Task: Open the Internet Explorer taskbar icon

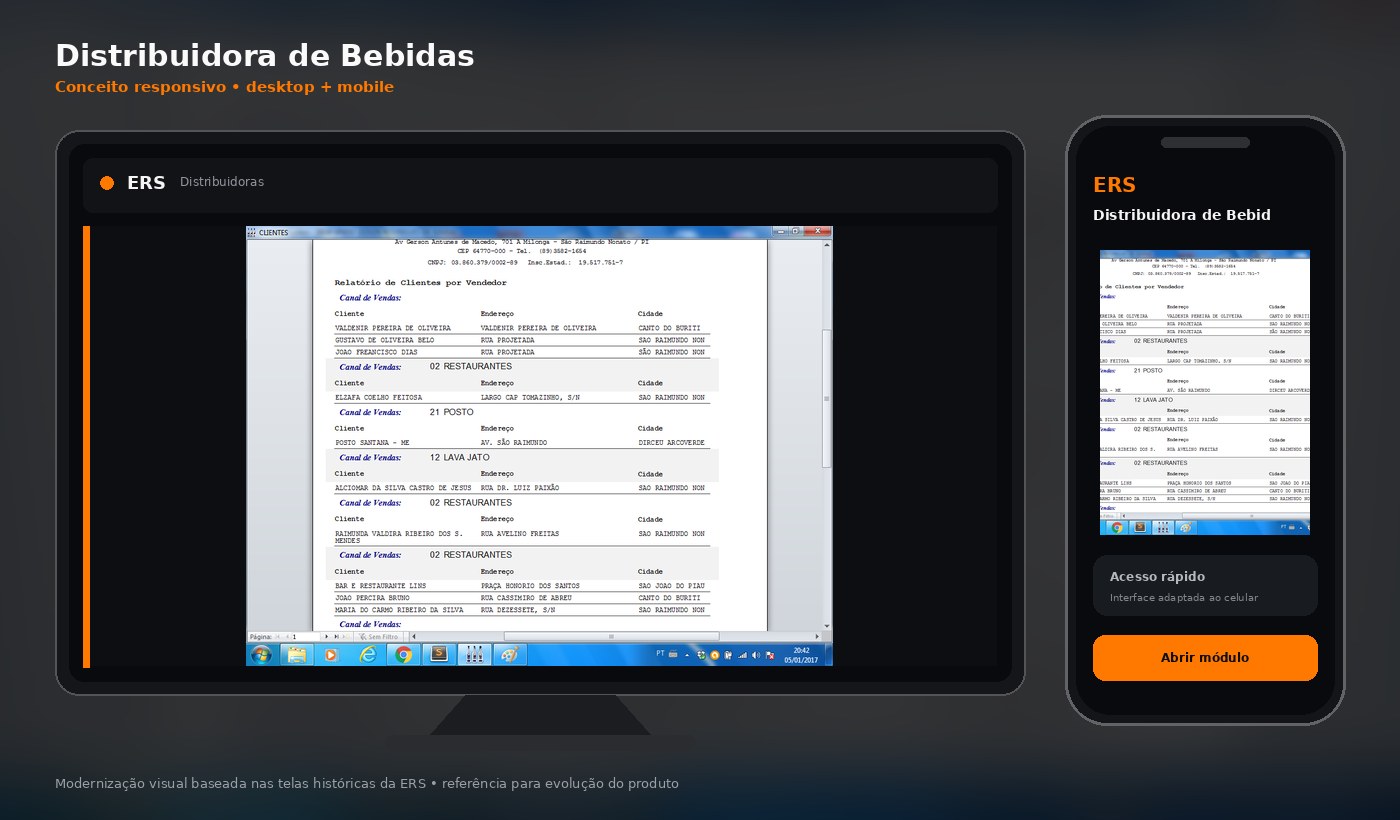Action: [368, 655]
